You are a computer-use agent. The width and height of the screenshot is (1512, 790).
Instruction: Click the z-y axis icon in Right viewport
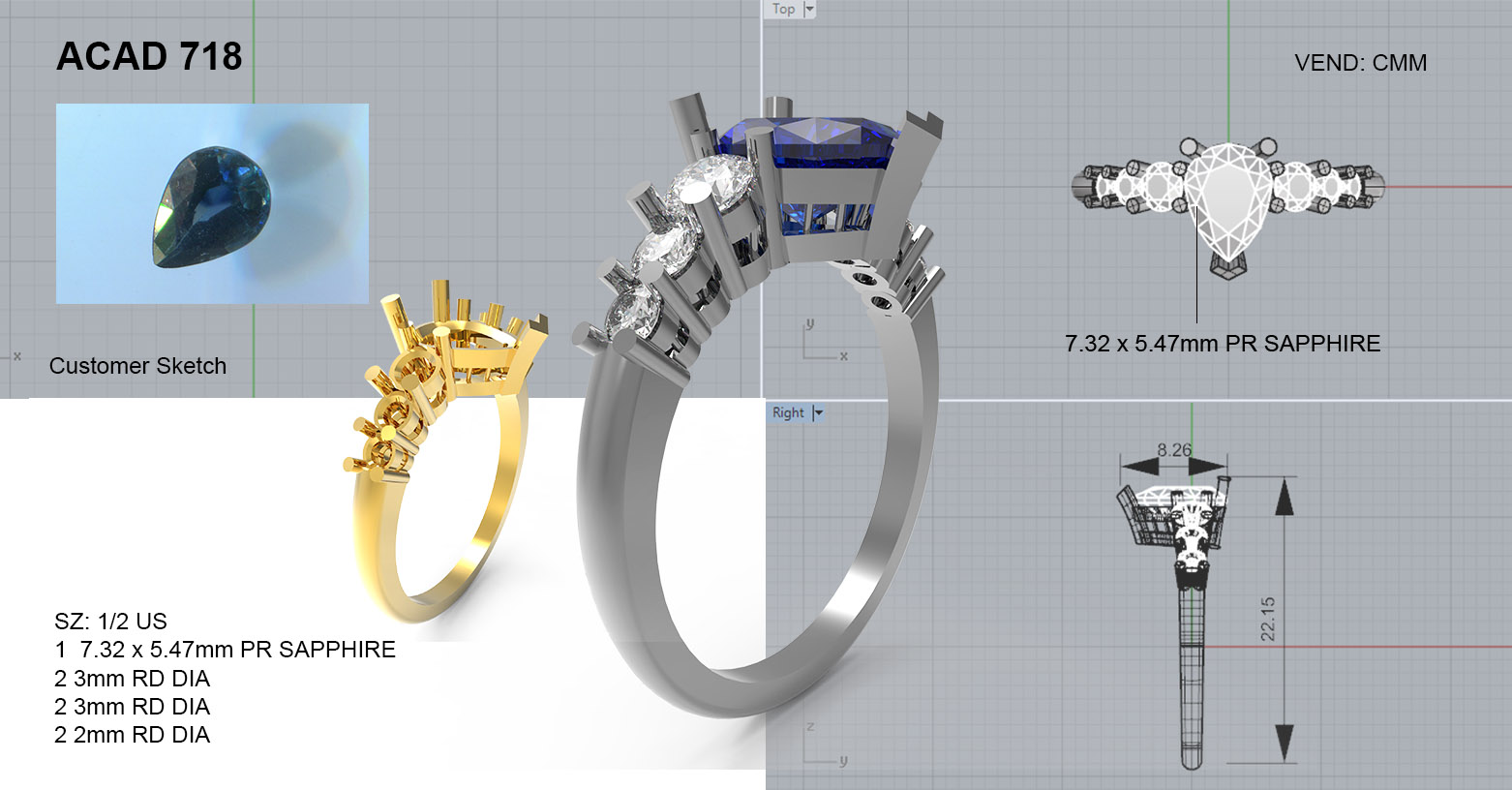pyautogui.click(x=825, y=745)
